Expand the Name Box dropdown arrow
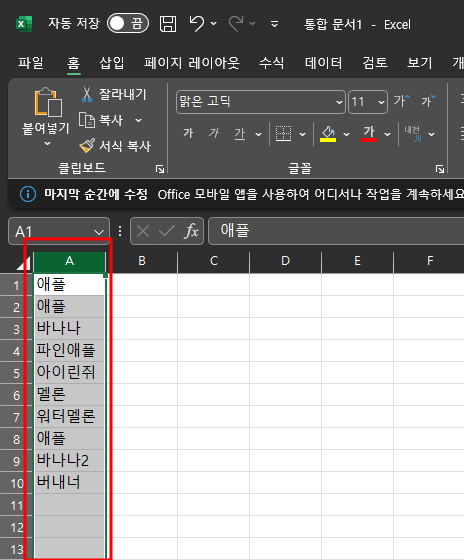Image resolution: width=464 pixels, height=560 pixels. (99, 232)
